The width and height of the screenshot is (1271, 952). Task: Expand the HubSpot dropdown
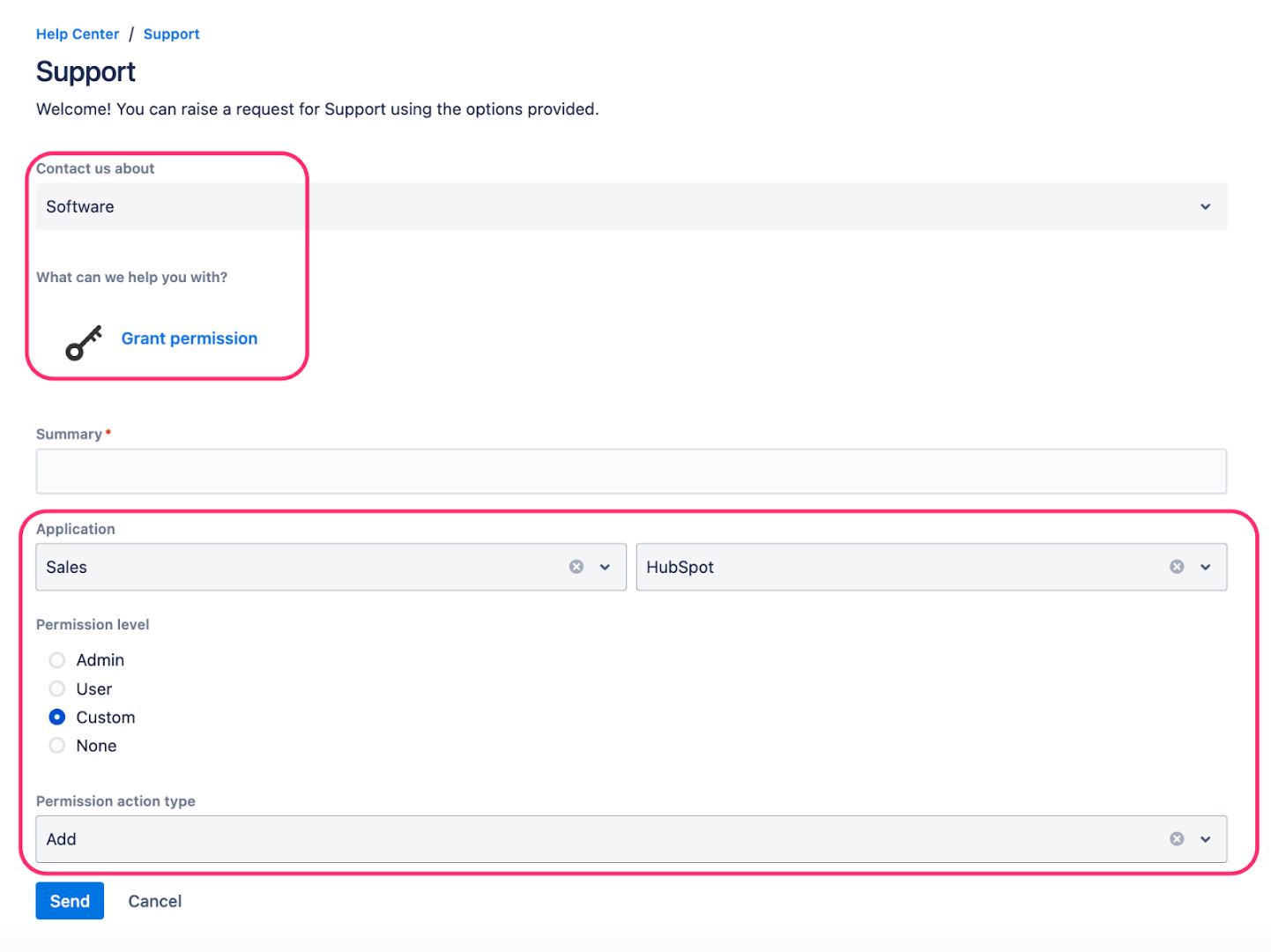1204,567
